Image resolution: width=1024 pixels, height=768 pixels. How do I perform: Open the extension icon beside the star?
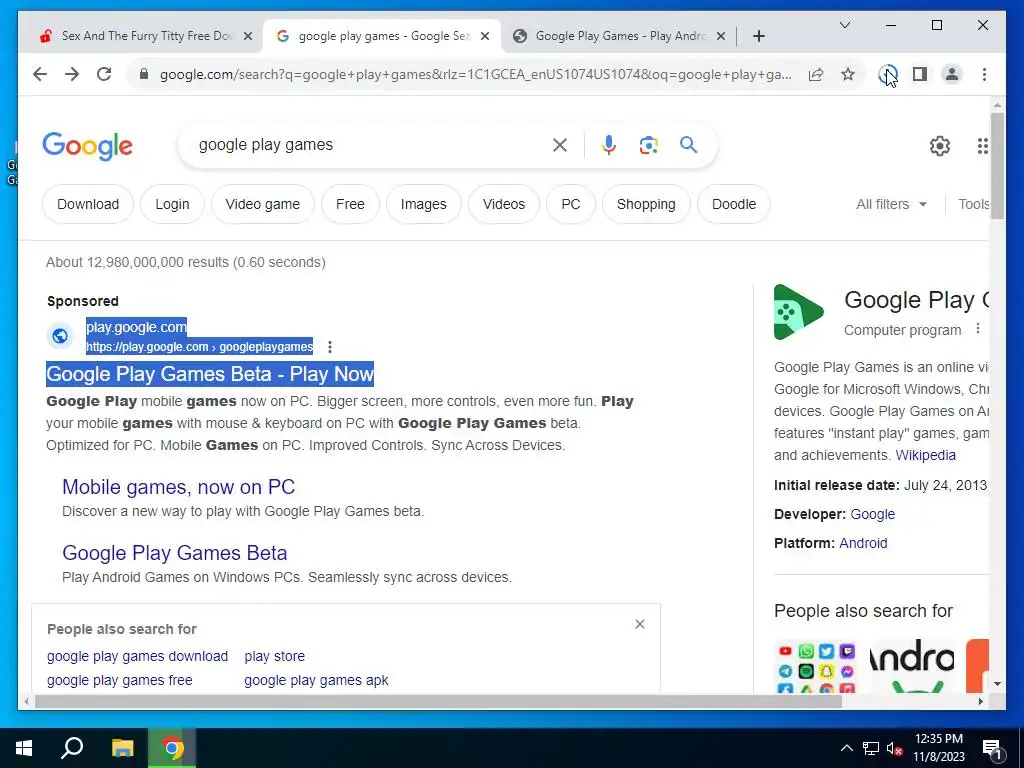(x=887, y=74)
